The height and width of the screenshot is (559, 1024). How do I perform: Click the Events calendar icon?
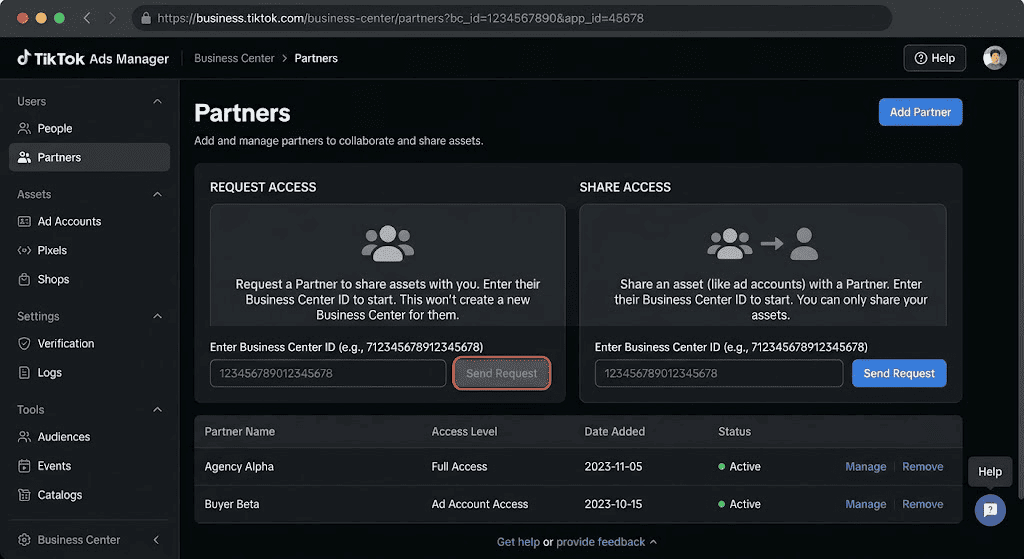[24, 466]
